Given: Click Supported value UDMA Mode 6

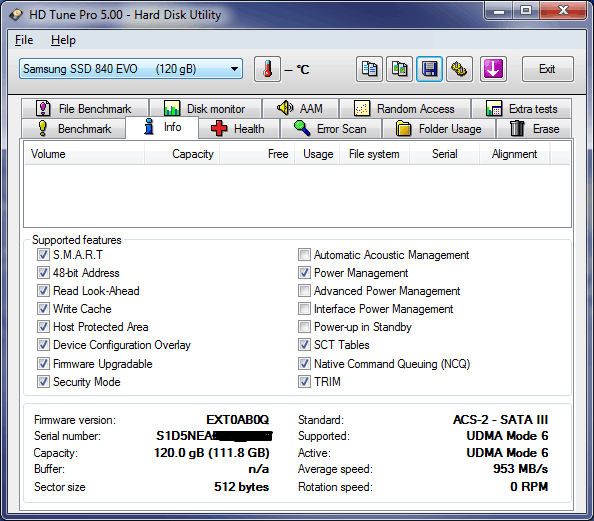Looking at the screenshot, I should 507,436.
